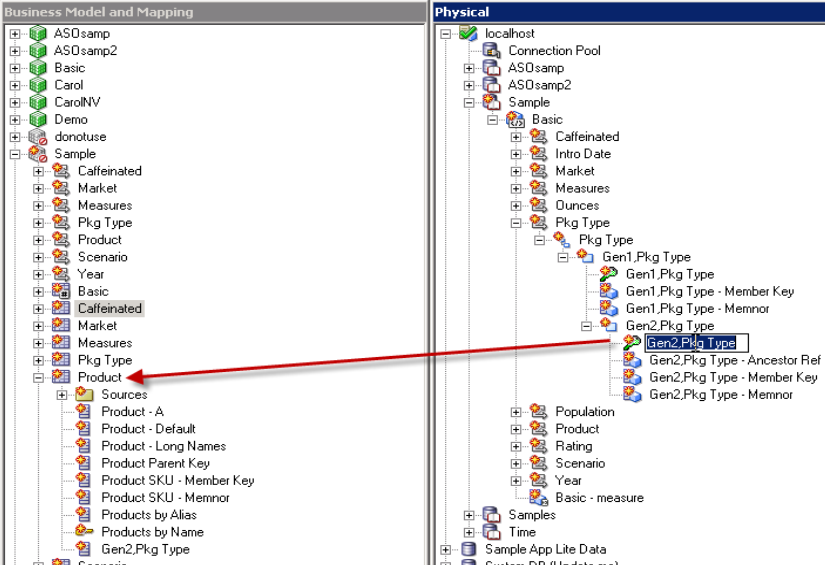This screenshot has height=565, width=825.
Task: Select Product - Long Names column
Action: (163, 446)
